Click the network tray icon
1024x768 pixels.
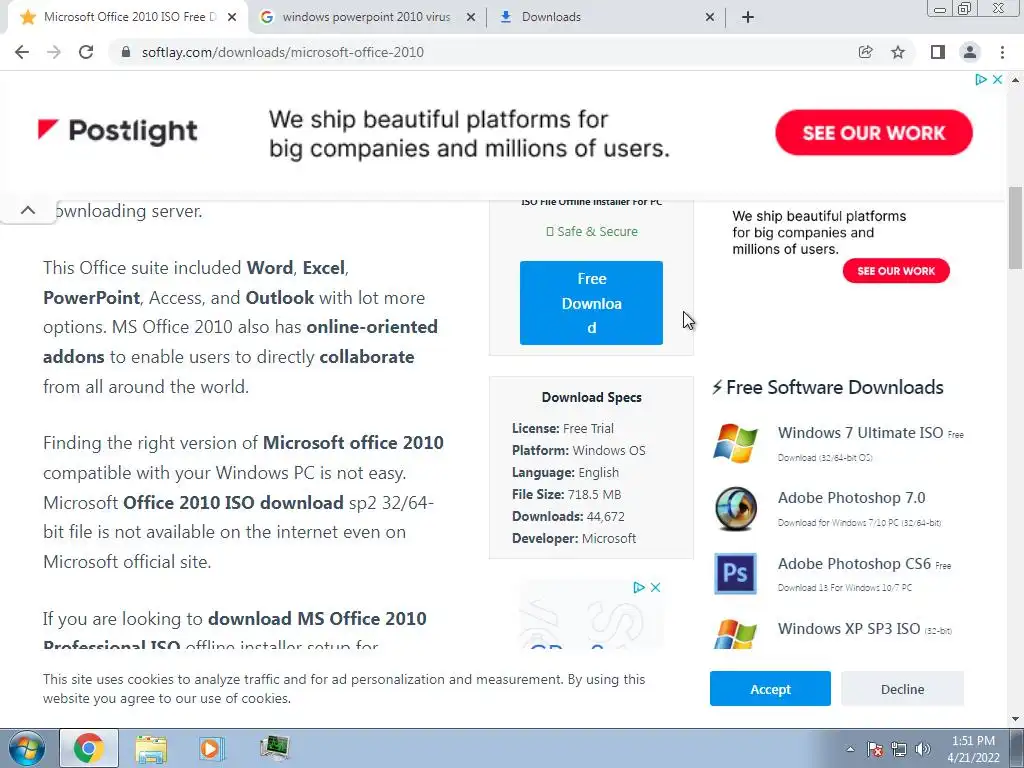pyautogui.click(x=899, y=749)
